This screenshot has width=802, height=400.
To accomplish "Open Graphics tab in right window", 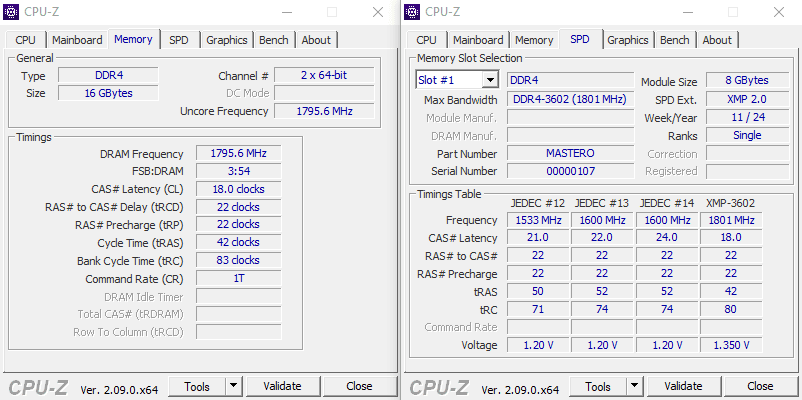I will point(628,40).
